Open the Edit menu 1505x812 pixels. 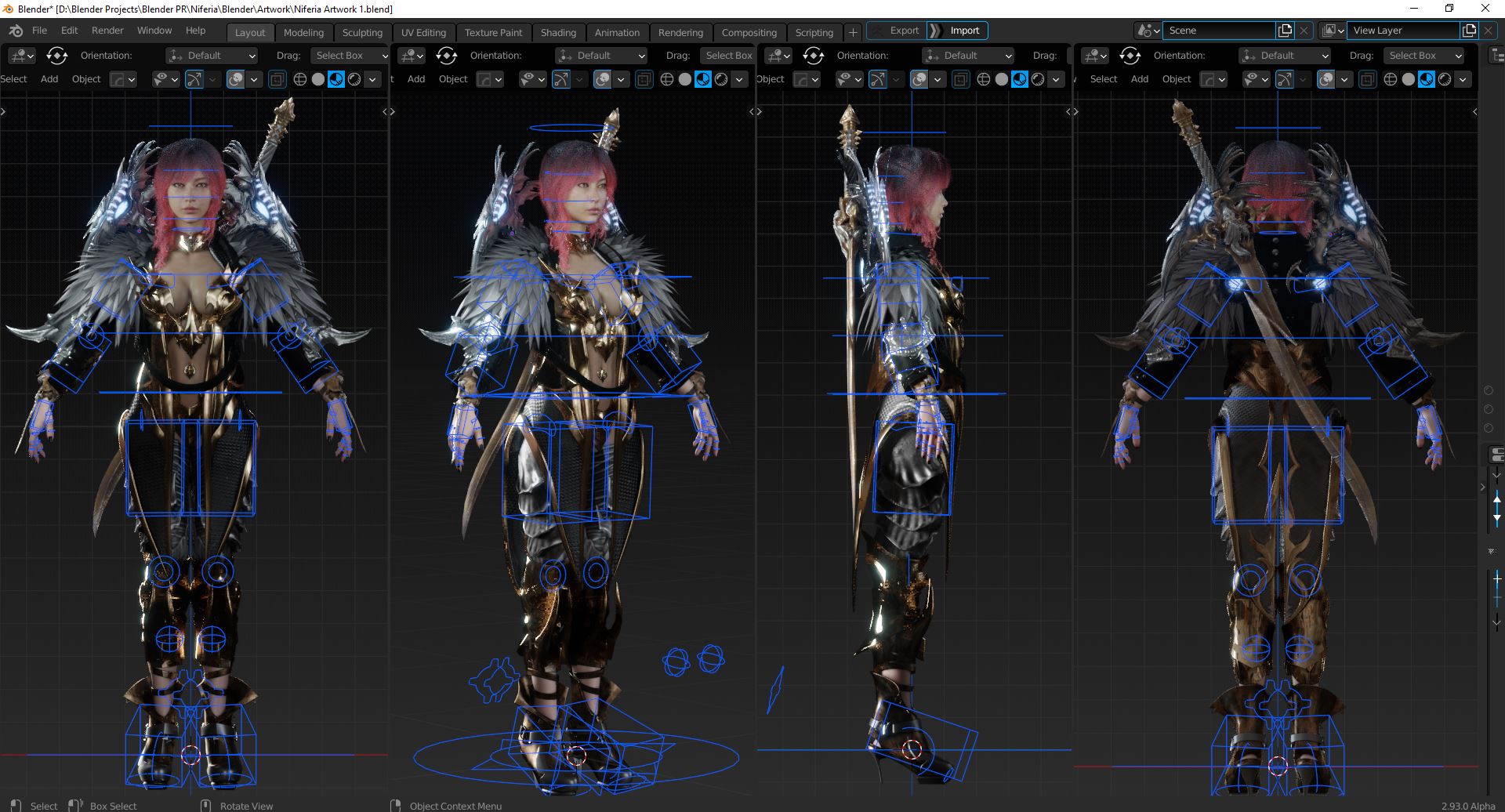70,31
